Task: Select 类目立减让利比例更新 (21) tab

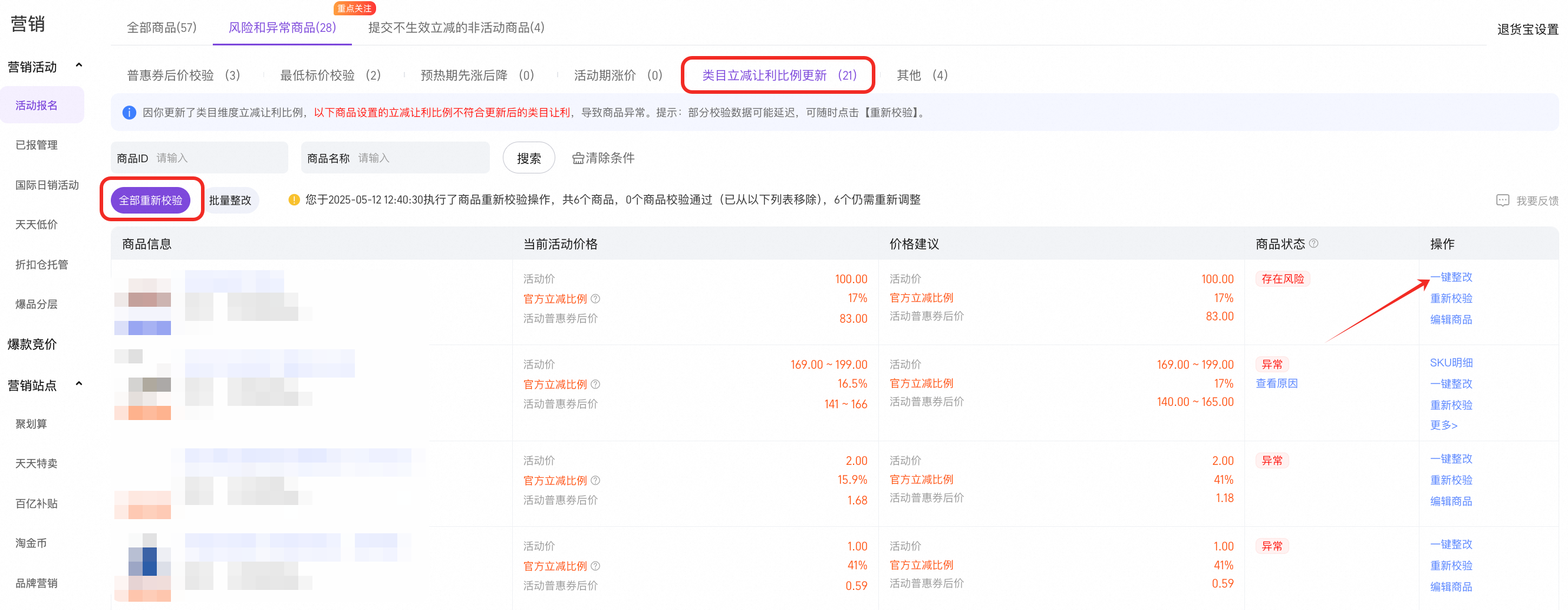Action: (779, 75)
